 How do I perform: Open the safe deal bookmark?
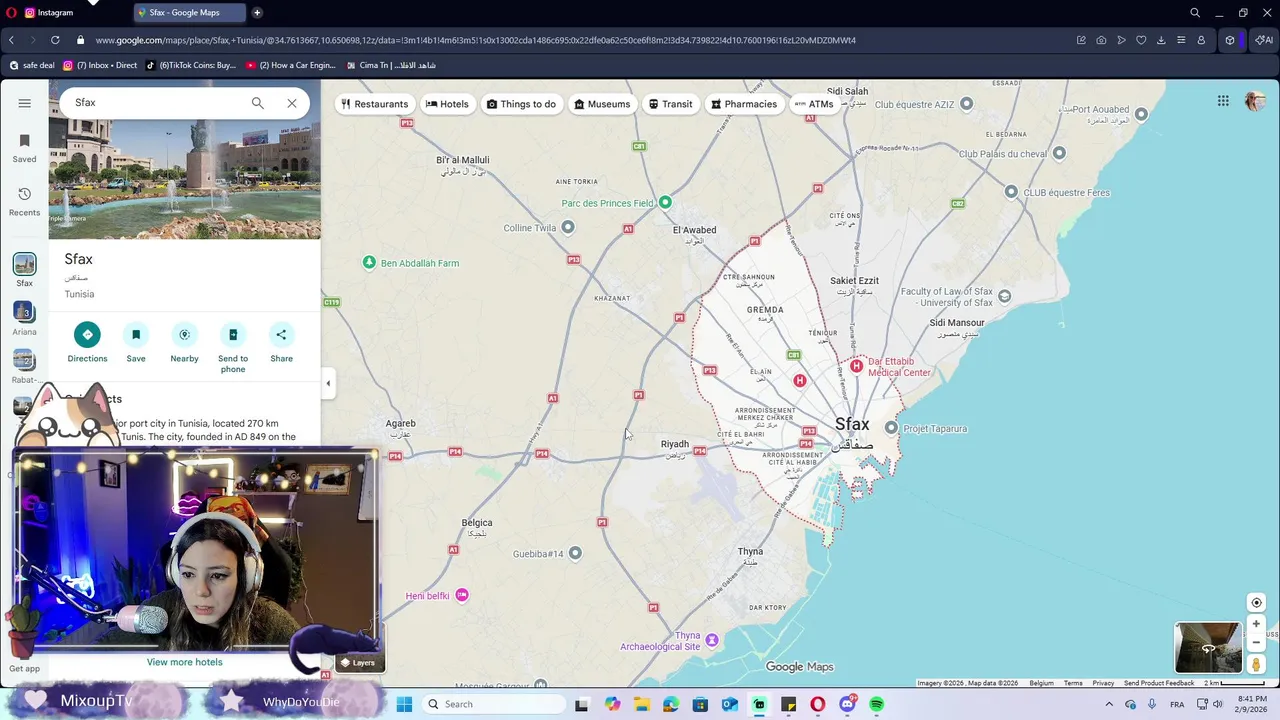[x=32, y=65]
